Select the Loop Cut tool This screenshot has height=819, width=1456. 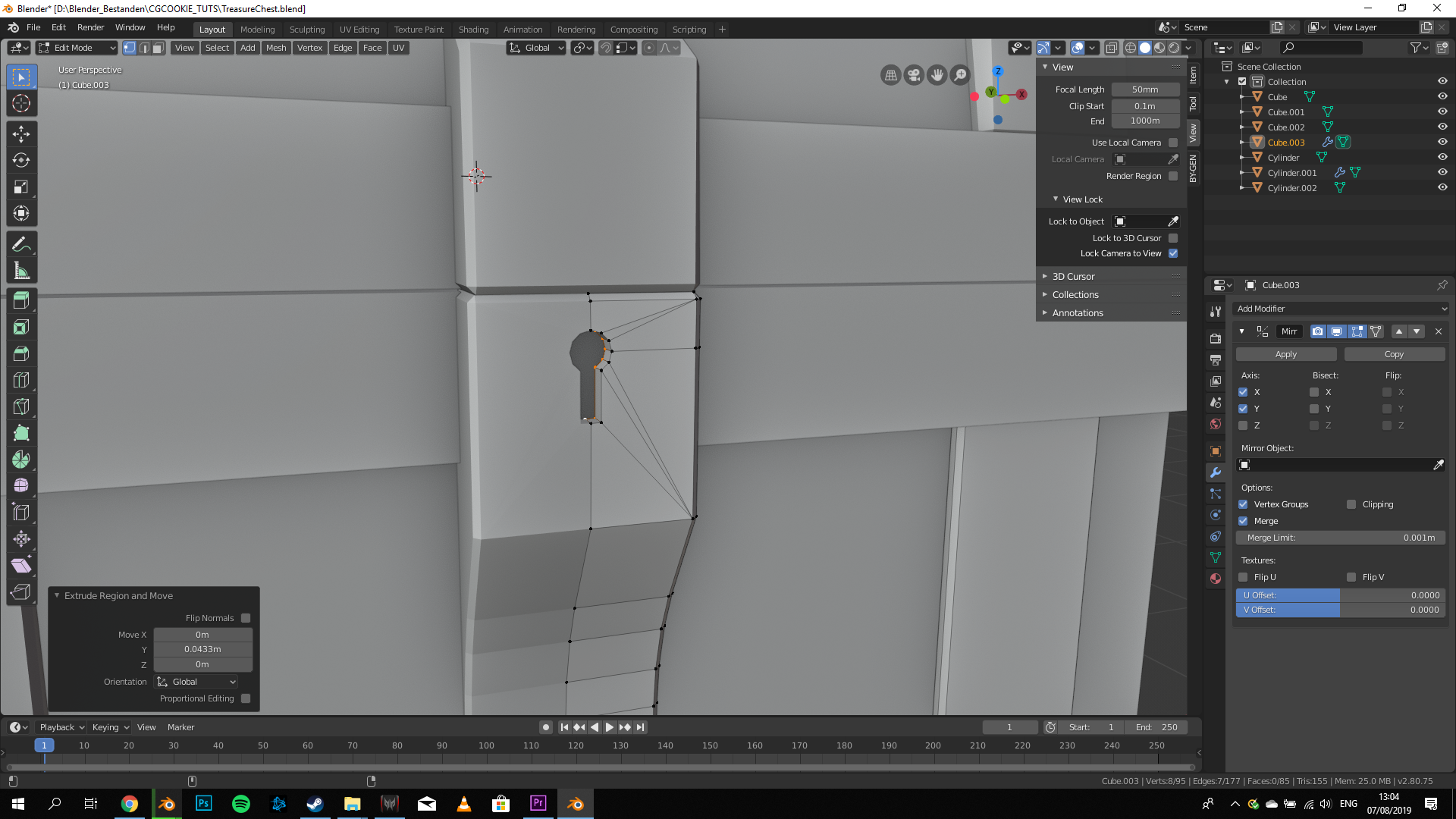[21, 380]
